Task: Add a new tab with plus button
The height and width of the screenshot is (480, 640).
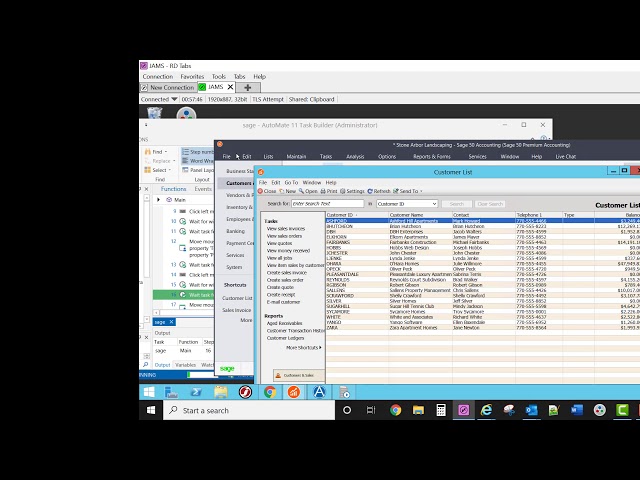Action: coord(248,87)
